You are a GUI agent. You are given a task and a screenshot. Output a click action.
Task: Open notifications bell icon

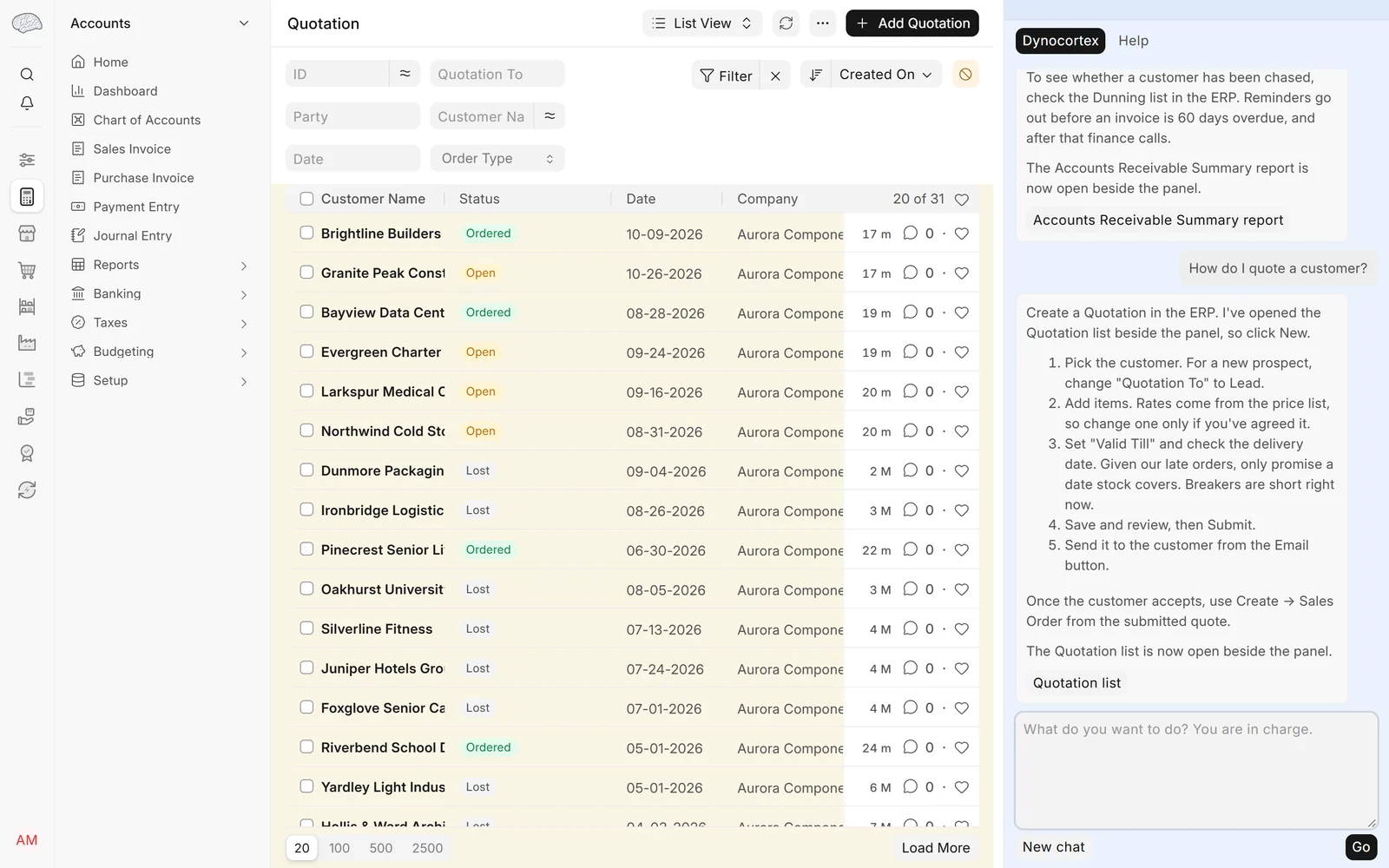[x=27, y=103]
